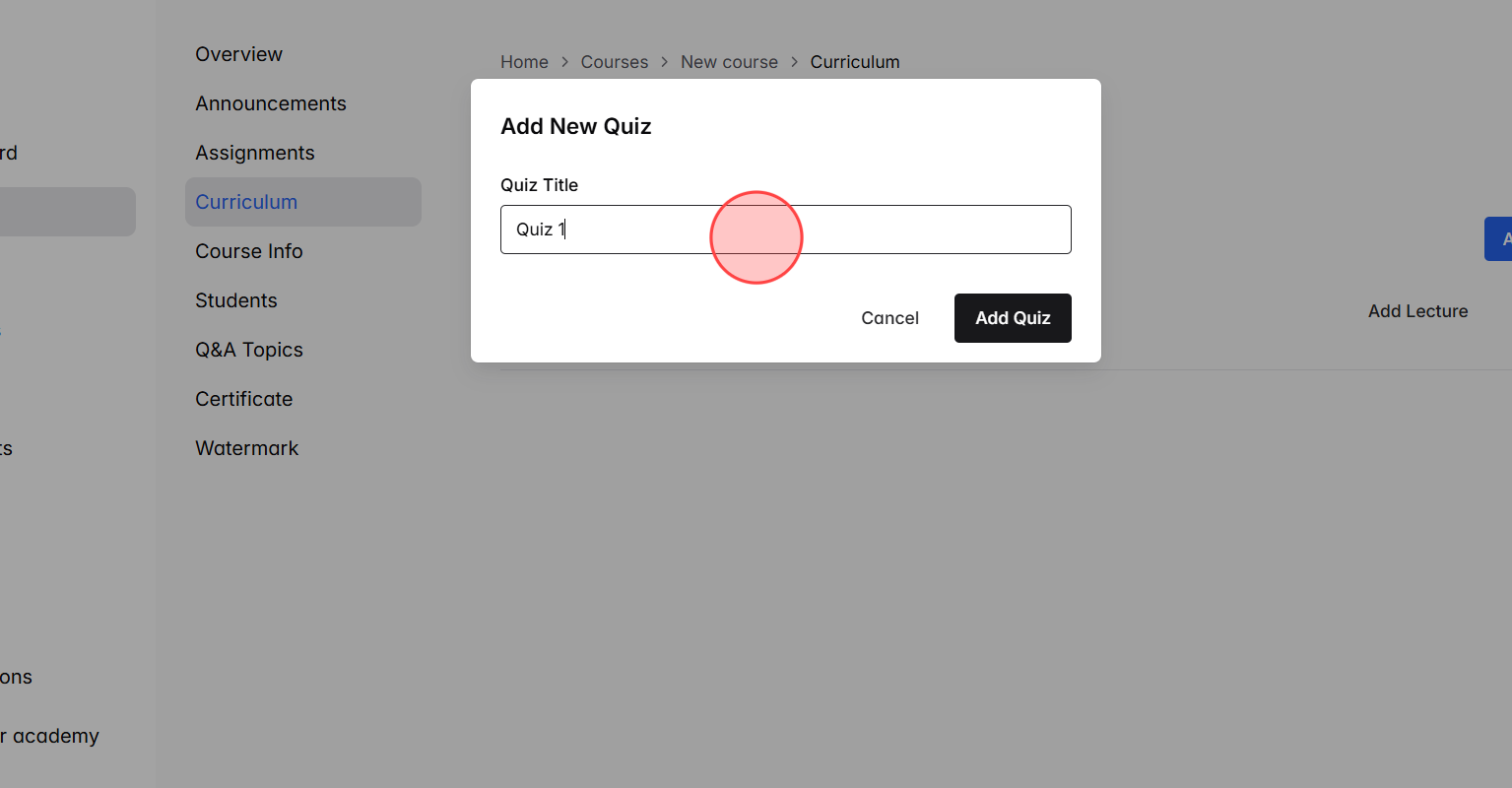This screenshot has width=1512, height=788.
Task: Click the blue button at the right edge
Action: click(x=1501, y=238)
